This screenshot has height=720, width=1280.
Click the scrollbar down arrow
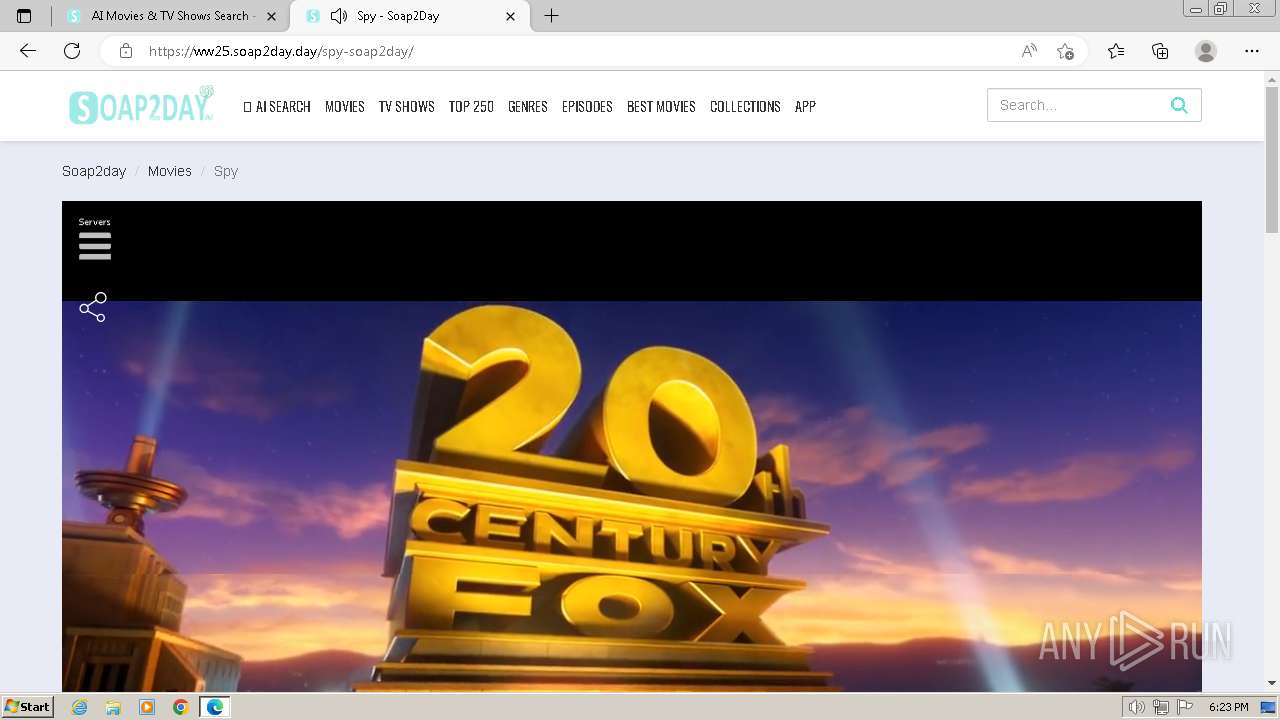coord(1272,683)
